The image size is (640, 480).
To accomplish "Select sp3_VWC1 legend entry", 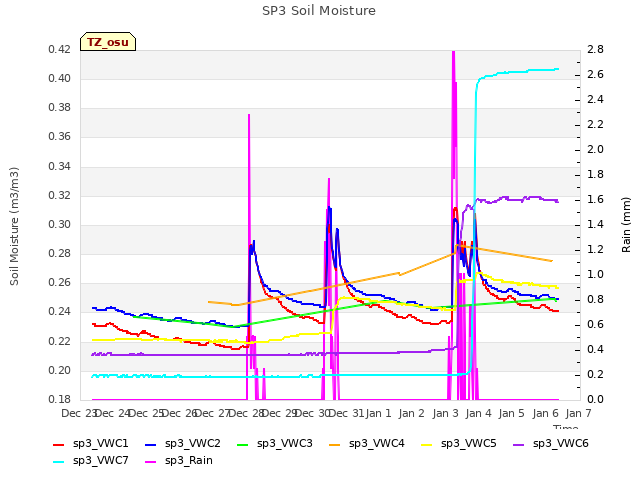I will (91, 443).
